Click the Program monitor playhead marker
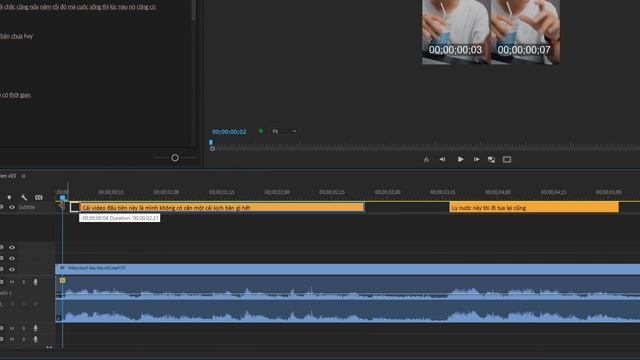Image resolution: width=640 pixels, height=360 pixels. click(211, 142)
